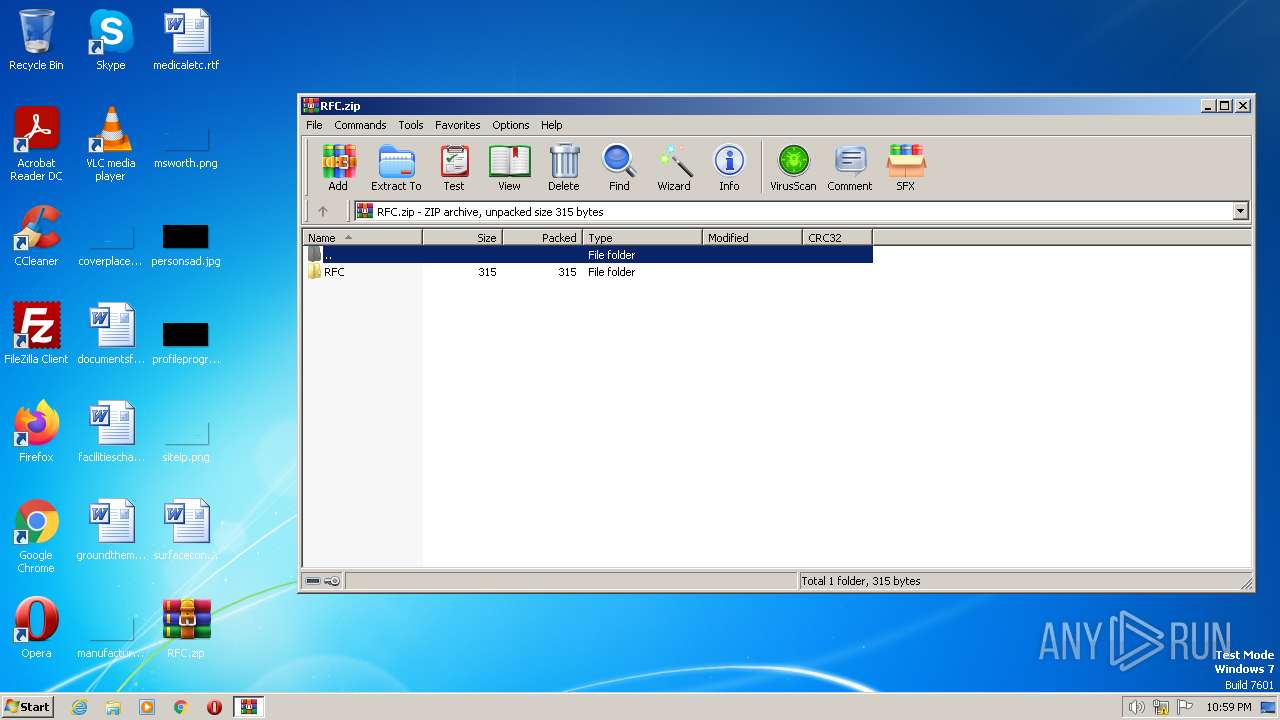Open the Favorites menu
The height and width of the screenshot is (720, 1280).
(458, 125)
